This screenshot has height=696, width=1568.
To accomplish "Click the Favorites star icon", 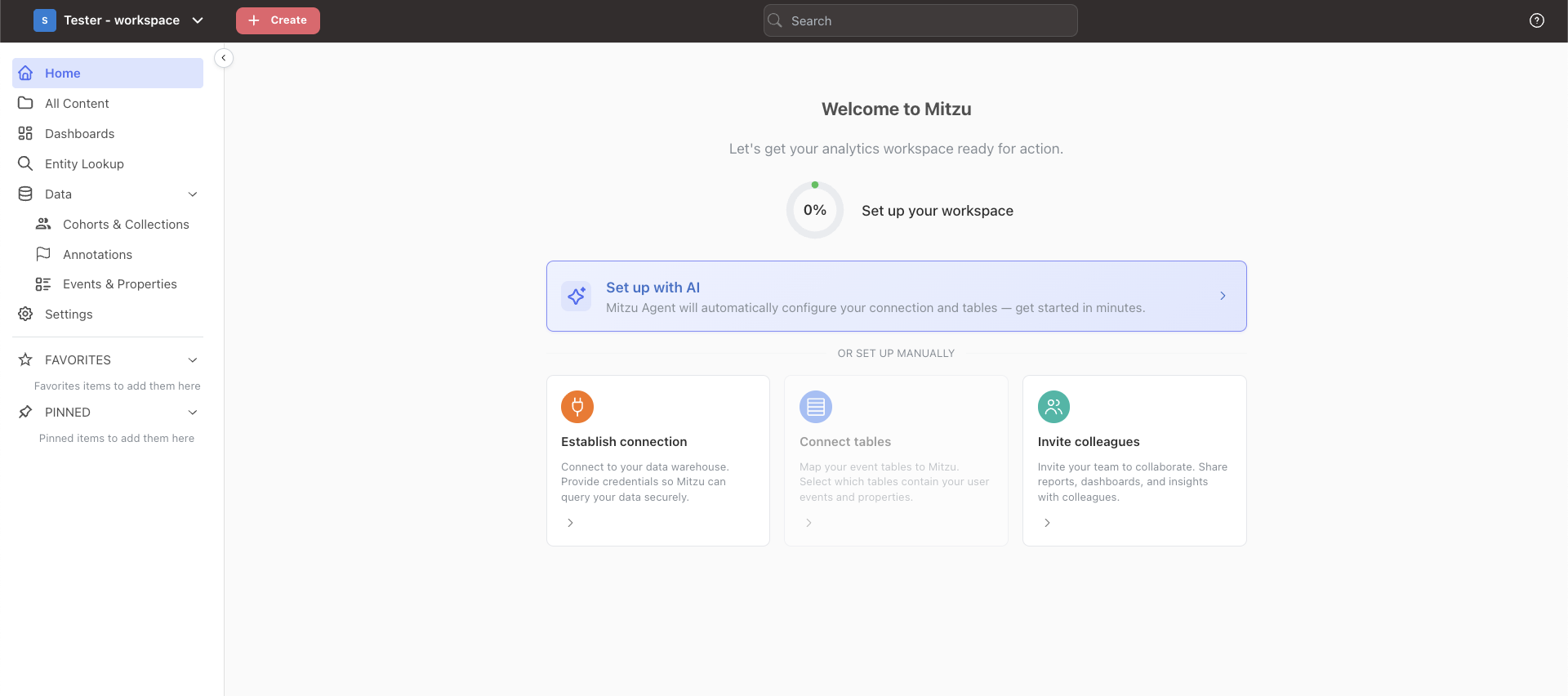I will click(25, 359).
